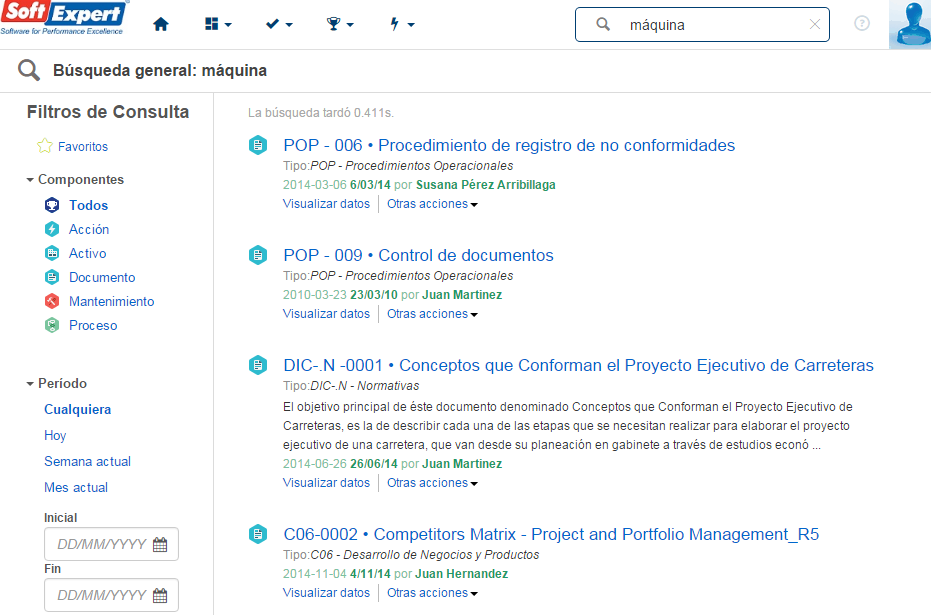Filter results by Acción component
931x615 pixels.
pyautogui.click(x=88, y=229)
